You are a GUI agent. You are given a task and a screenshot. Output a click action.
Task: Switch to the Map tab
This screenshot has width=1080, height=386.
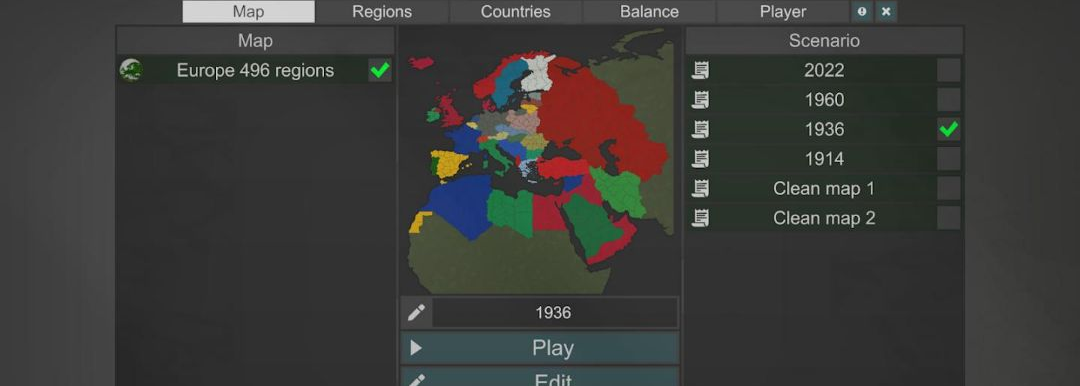[x=249, y=12]
